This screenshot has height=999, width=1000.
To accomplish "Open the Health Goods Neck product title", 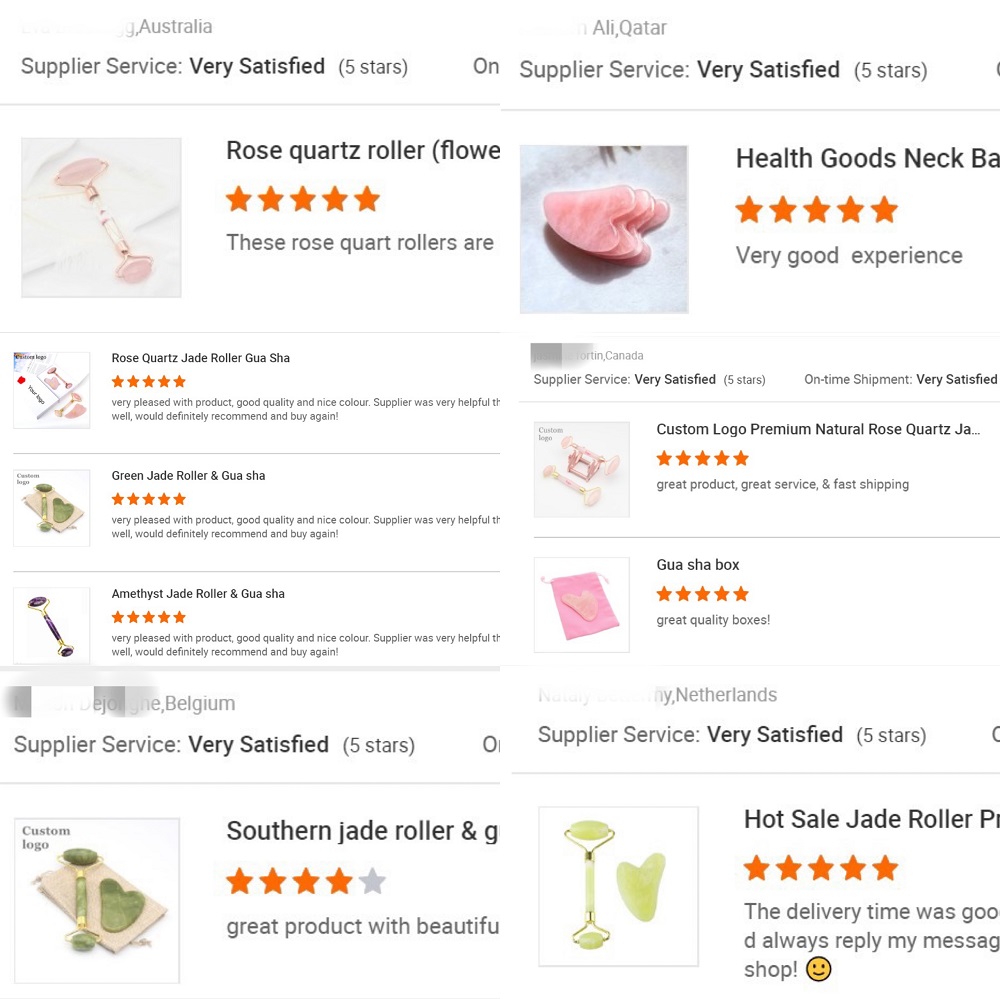I will 866,158.
